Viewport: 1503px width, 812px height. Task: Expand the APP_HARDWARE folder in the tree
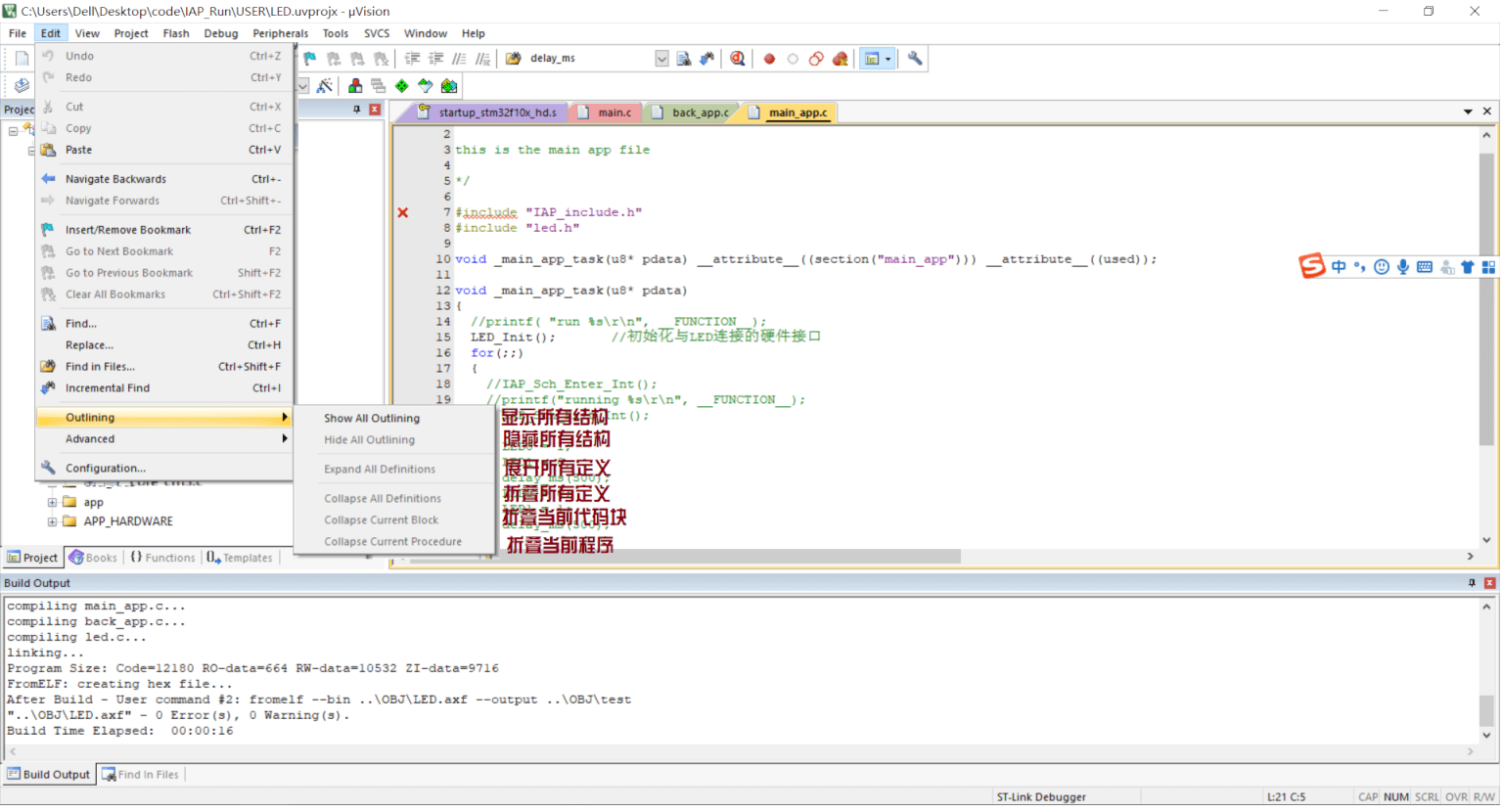coord(52,522)
